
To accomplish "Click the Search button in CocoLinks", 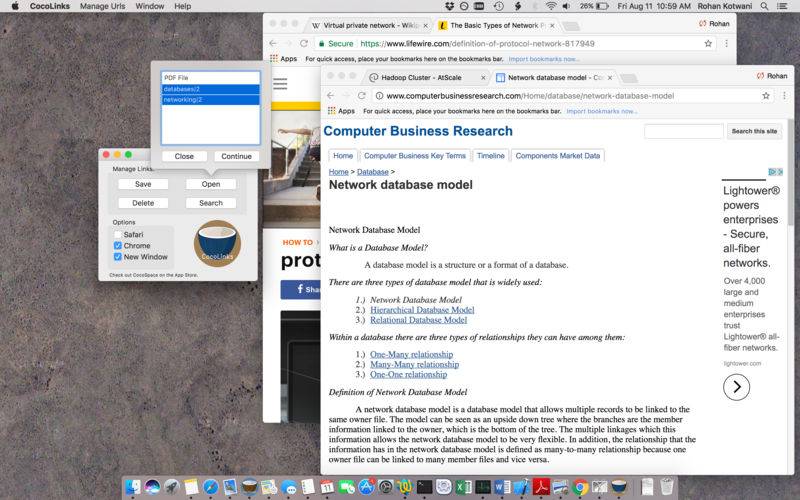I will click(x=211, y=203).
